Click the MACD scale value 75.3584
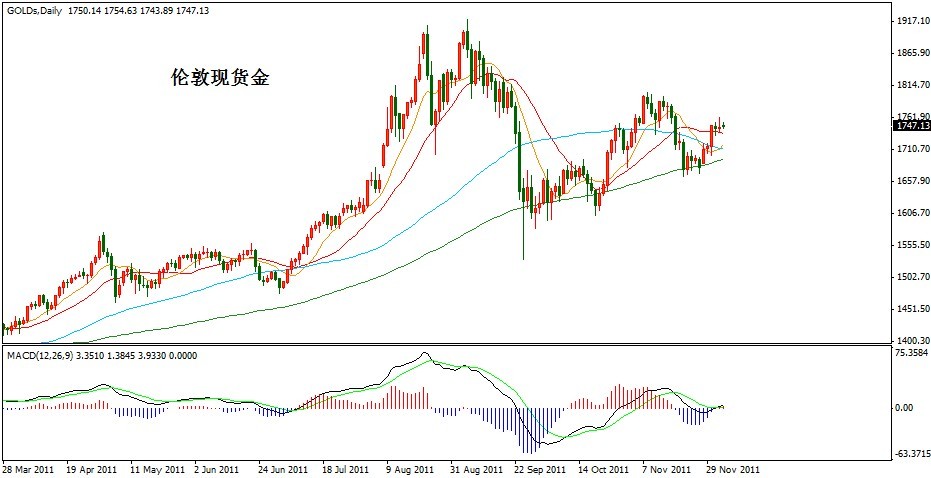931x478 pixels. coord(913,353)
